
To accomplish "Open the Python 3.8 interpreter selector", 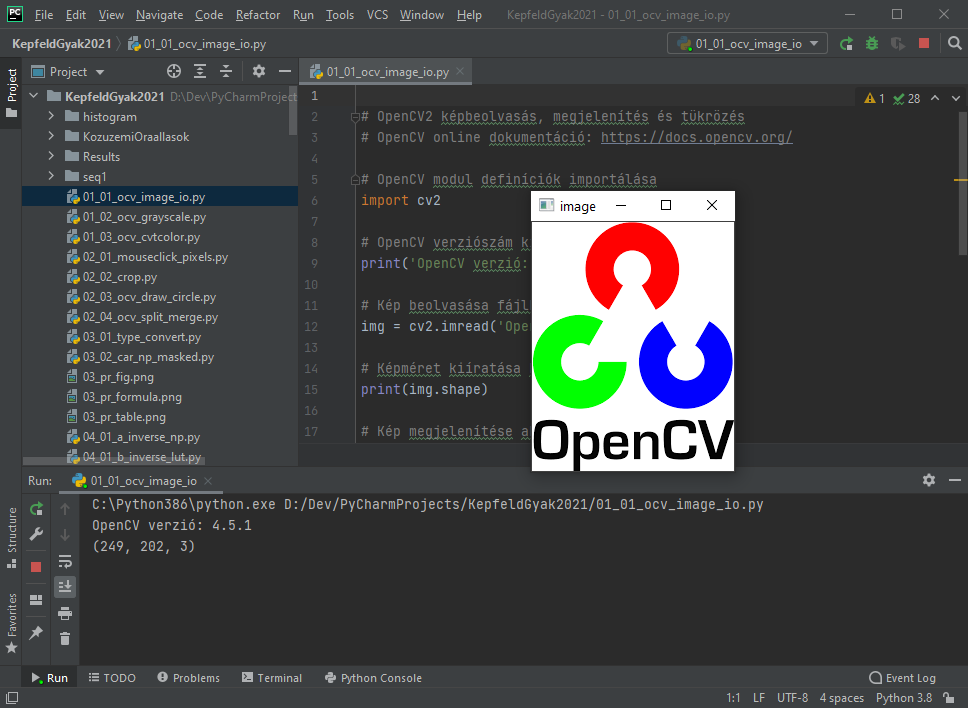I will coord(904,698).
